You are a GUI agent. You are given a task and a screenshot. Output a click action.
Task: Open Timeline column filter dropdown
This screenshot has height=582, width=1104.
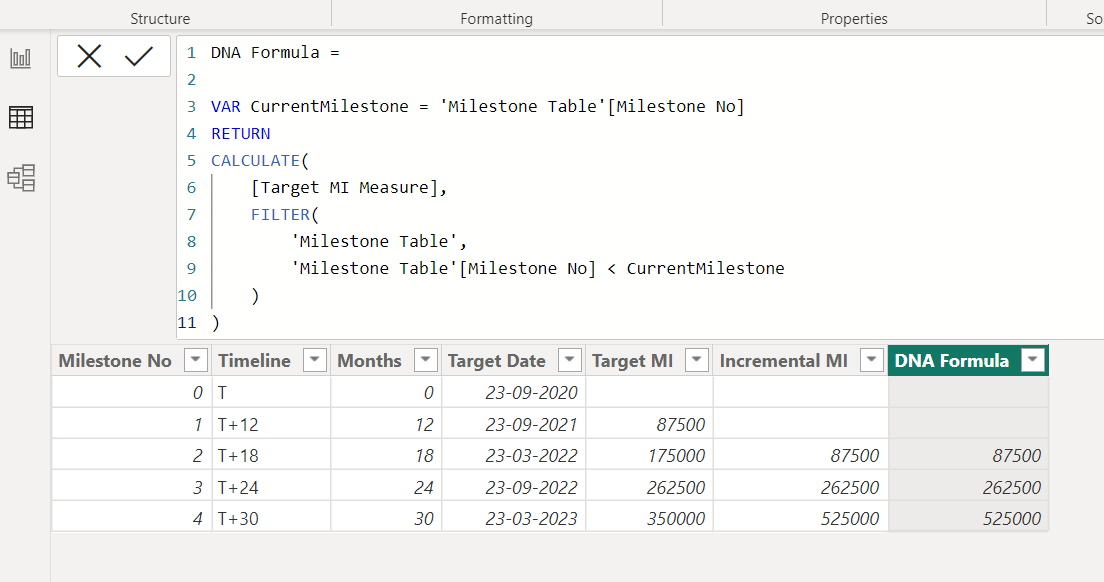(x=315, y=361)
